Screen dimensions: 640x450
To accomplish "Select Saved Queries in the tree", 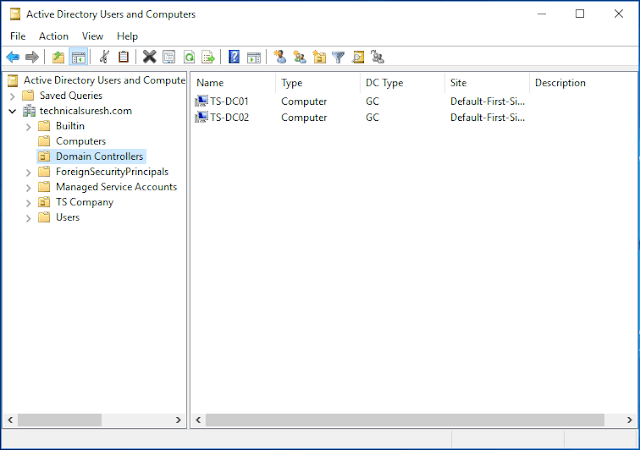I will (x=71, y=96).
